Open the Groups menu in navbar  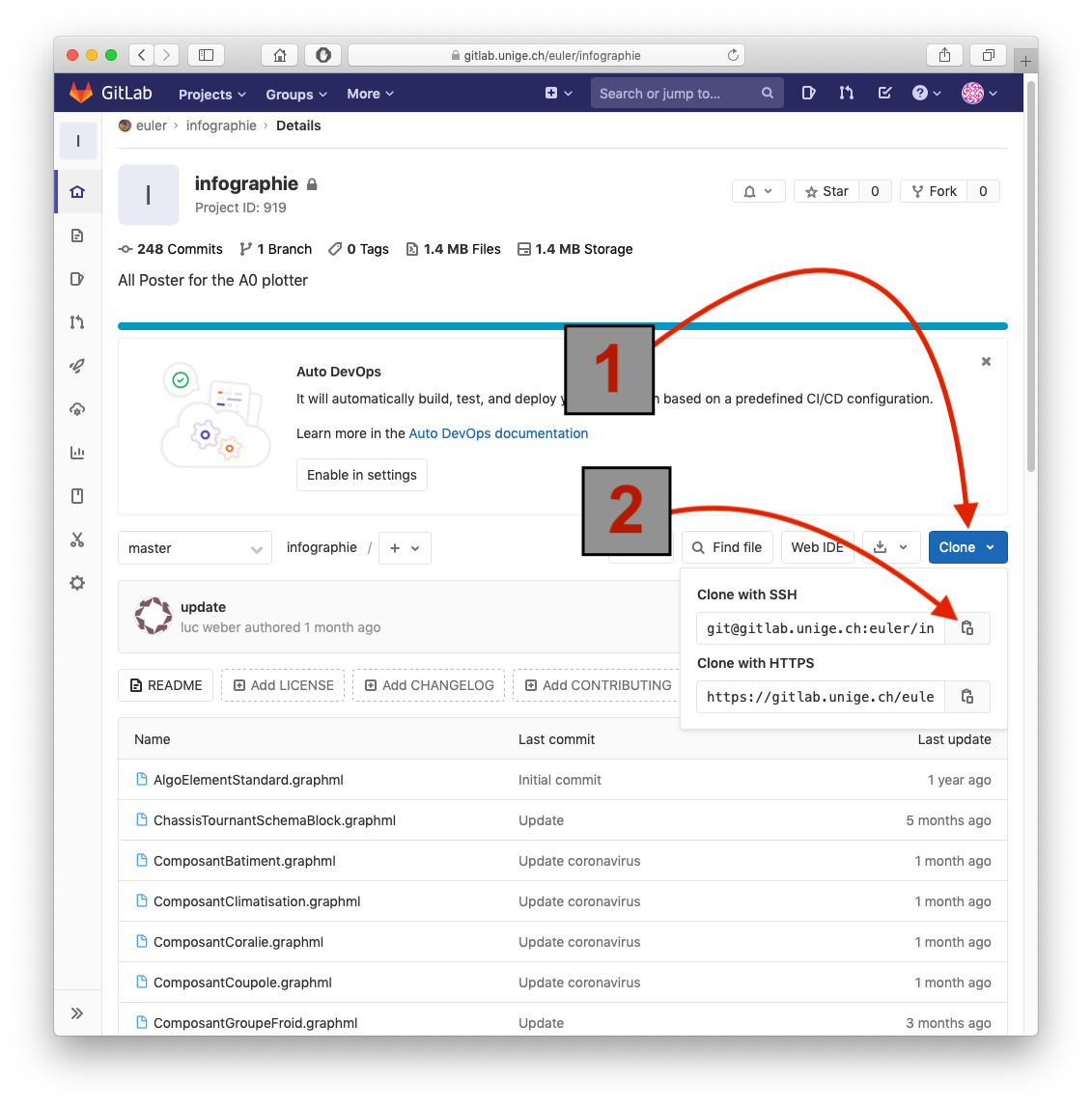pyautogui.click(x=295, y=95)
